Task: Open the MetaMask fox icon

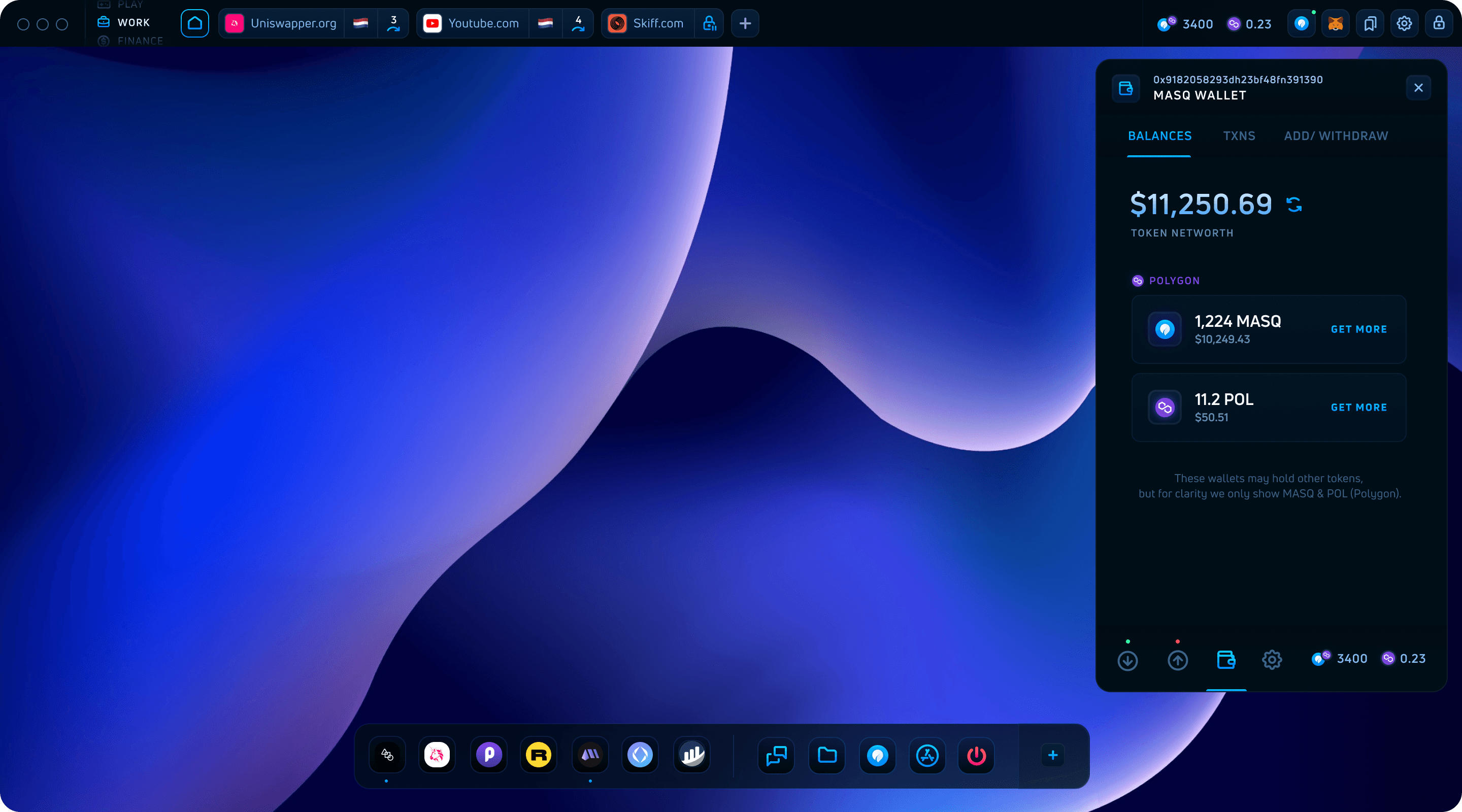Action: tap(1336, 23)
